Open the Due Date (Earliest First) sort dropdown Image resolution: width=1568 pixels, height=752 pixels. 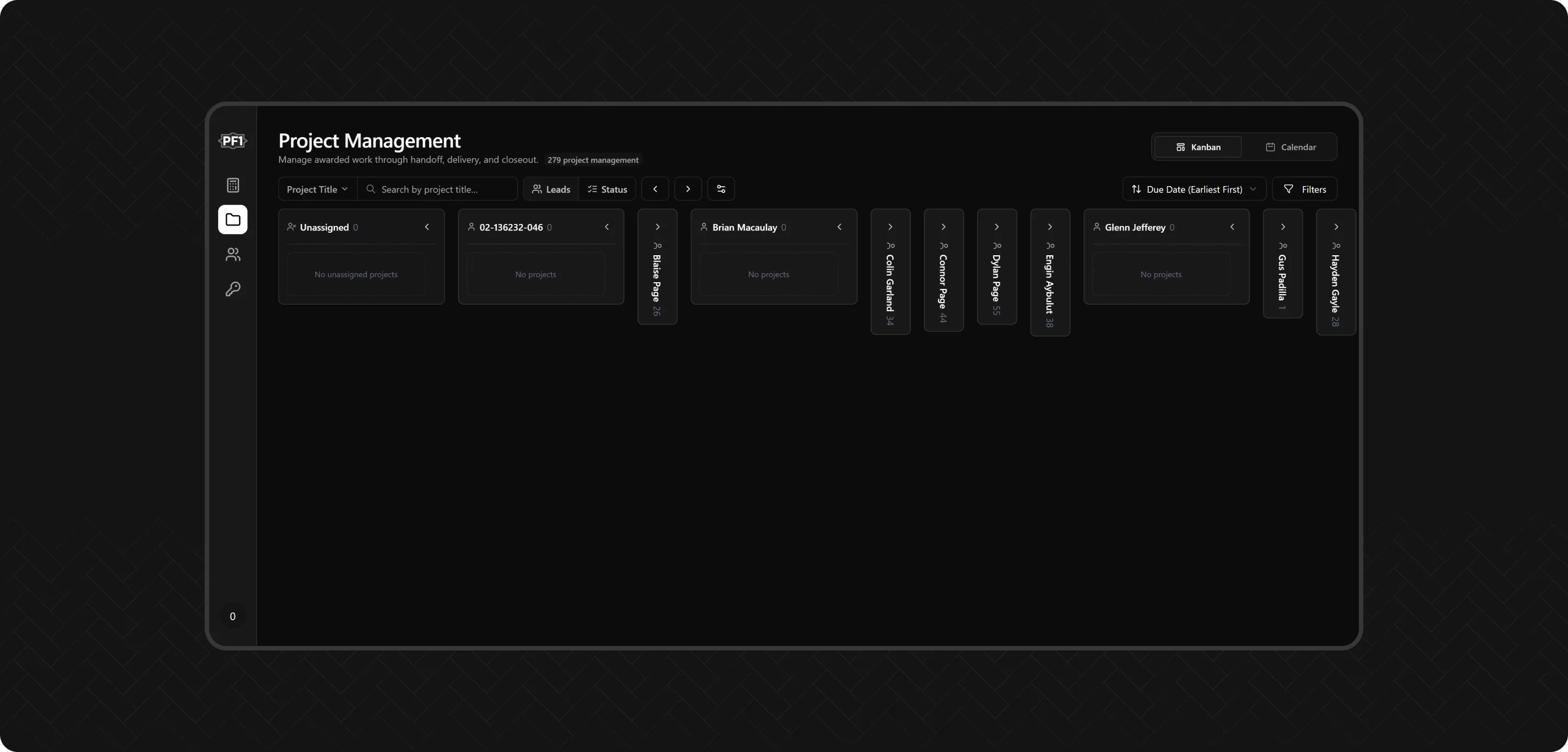point(1194,189)
